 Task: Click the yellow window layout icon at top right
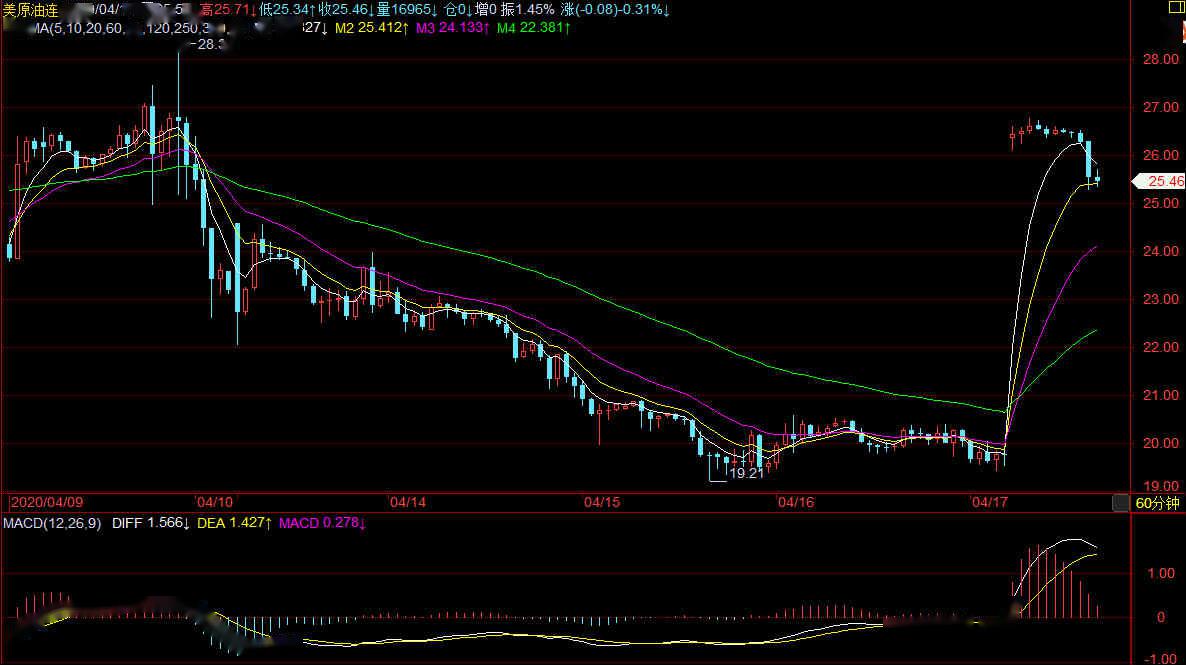coord(1177,7)
